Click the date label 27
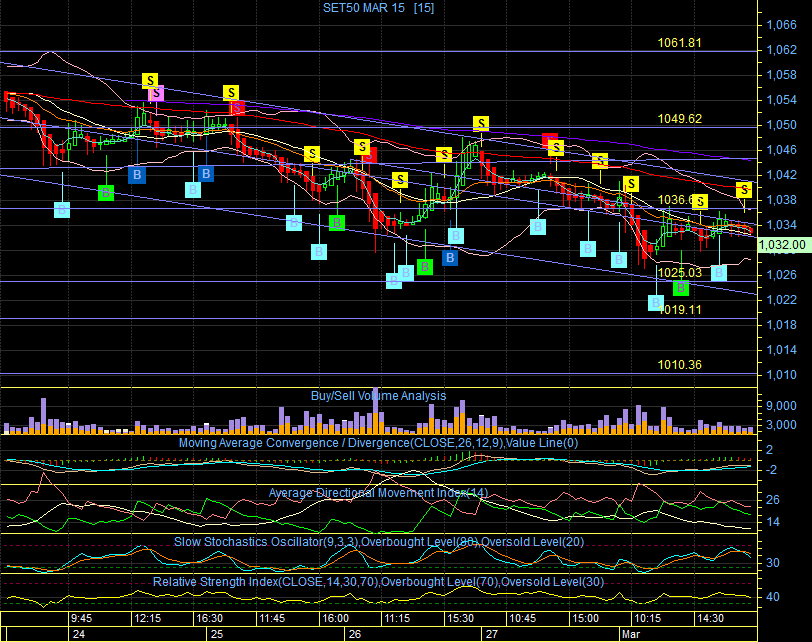 (x=491, y=634)
